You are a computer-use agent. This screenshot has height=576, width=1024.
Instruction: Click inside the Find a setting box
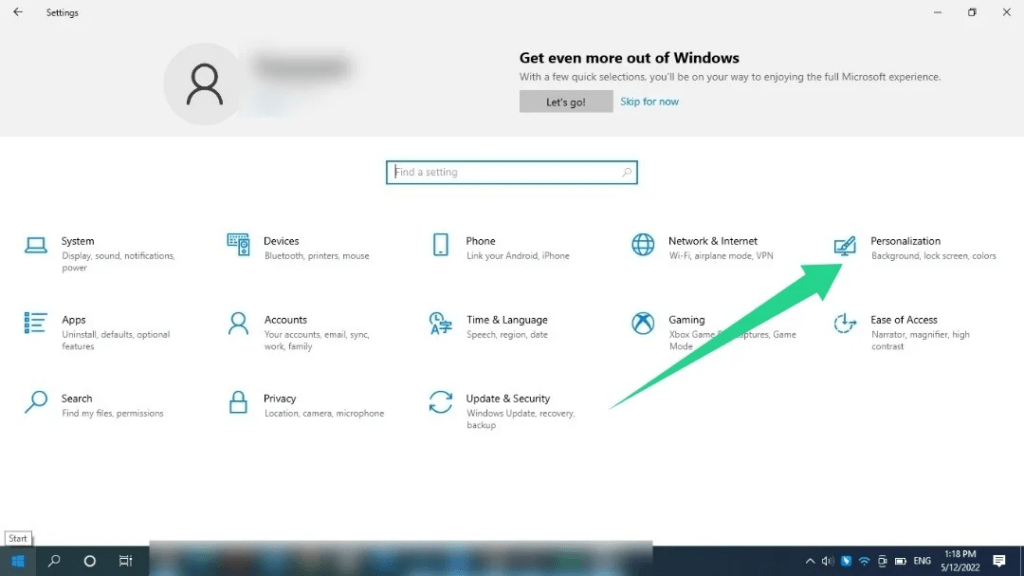pyautogui.click(x=511, y=172)
